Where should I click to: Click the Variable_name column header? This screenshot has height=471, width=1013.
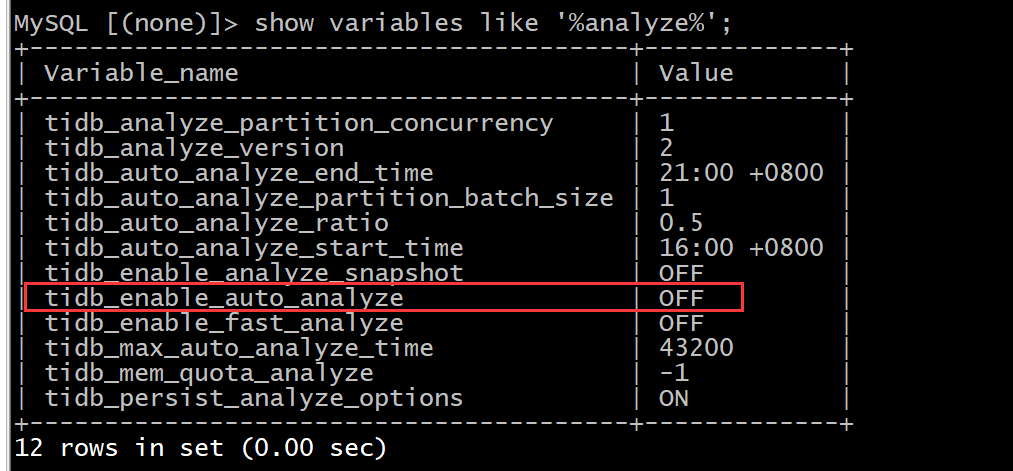tap(141, 73)
